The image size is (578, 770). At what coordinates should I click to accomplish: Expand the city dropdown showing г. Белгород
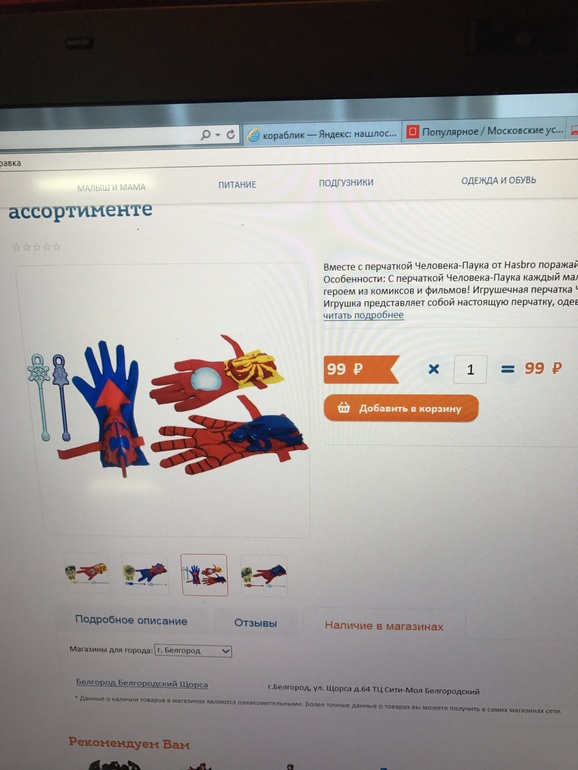(193, 650)
